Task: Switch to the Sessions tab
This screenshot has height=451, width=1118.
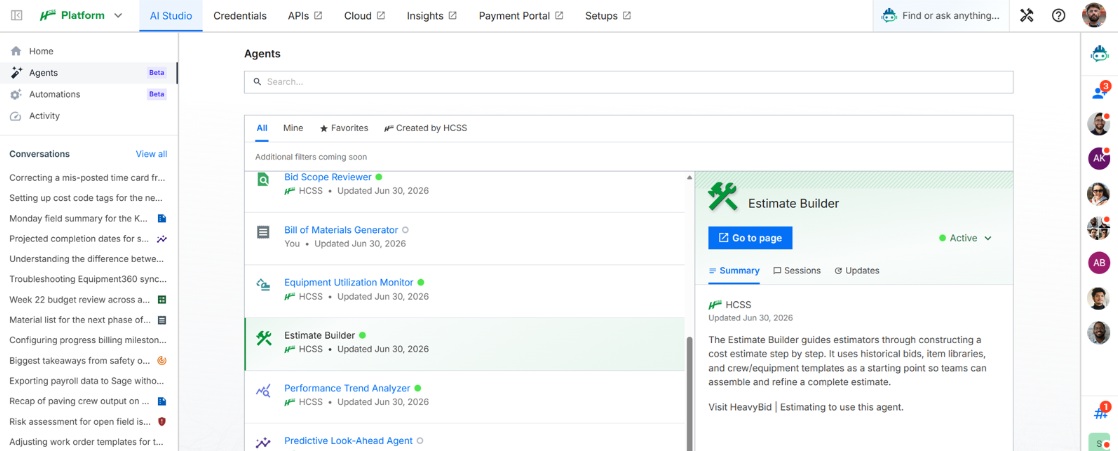Action: pos(796,271)
